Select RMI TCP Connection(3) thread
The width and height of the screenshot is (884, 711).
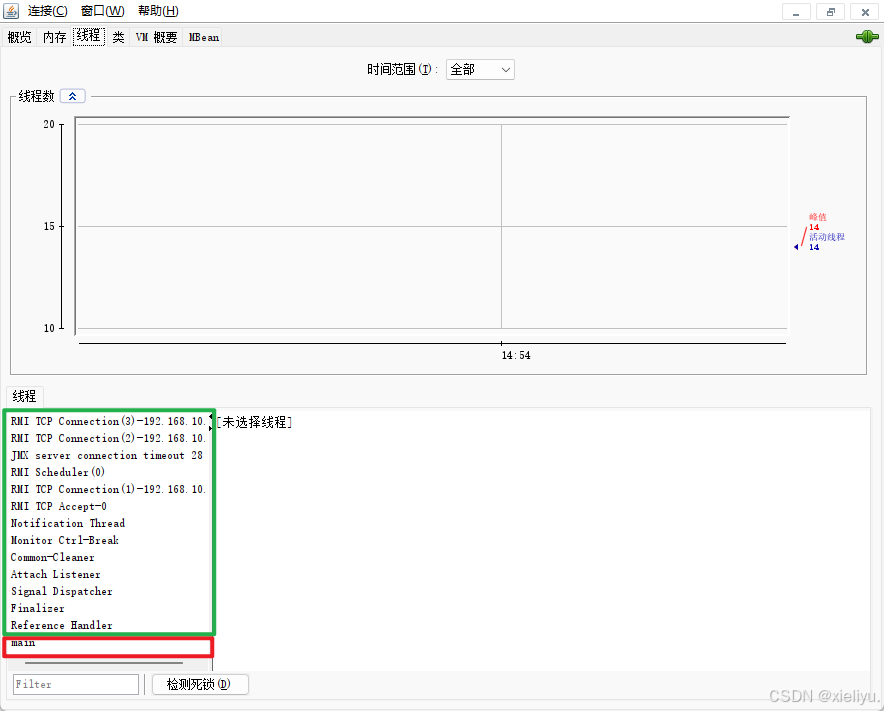(108, 421)
